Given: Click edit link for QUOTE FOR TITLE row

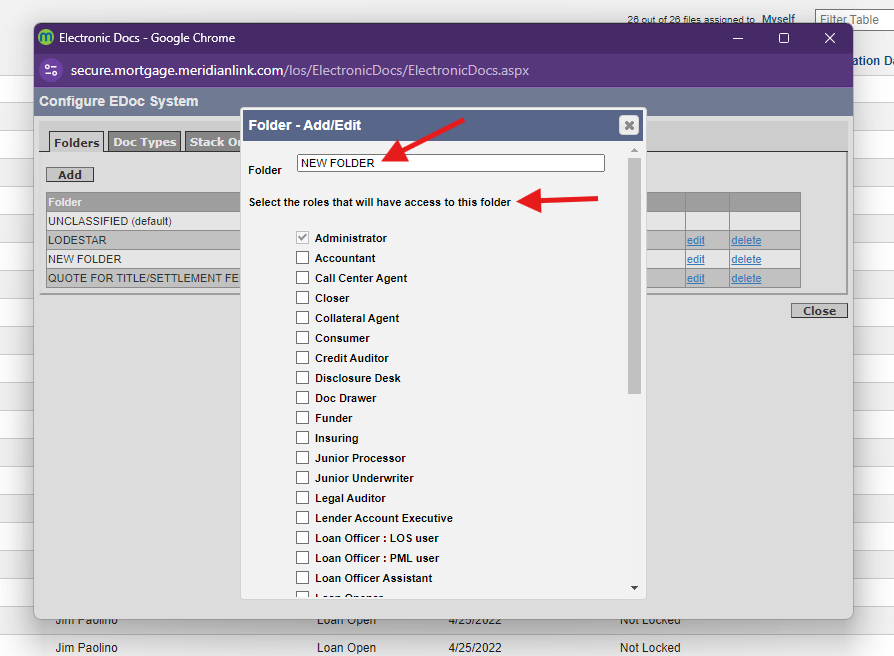Looking at the screenshot, I should pyautogui.click(x=695, y=278).
